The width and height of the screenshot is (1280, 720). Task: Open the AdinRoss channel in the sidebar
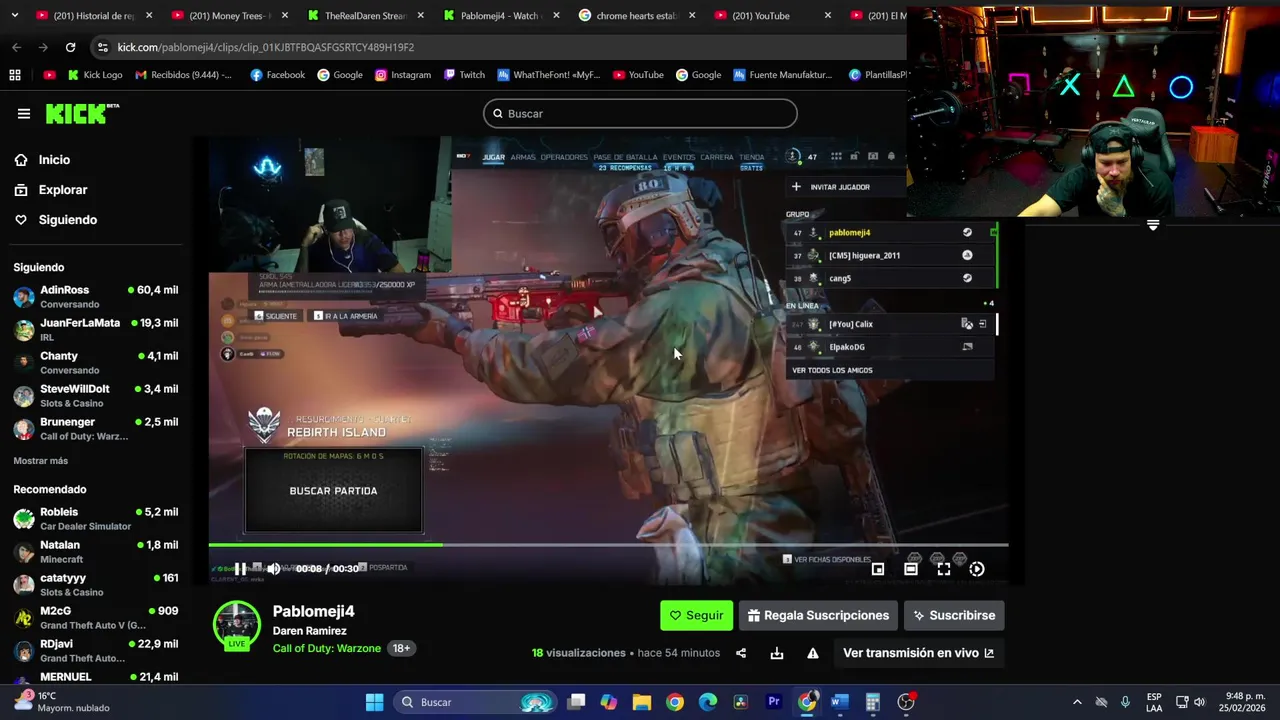95,297
